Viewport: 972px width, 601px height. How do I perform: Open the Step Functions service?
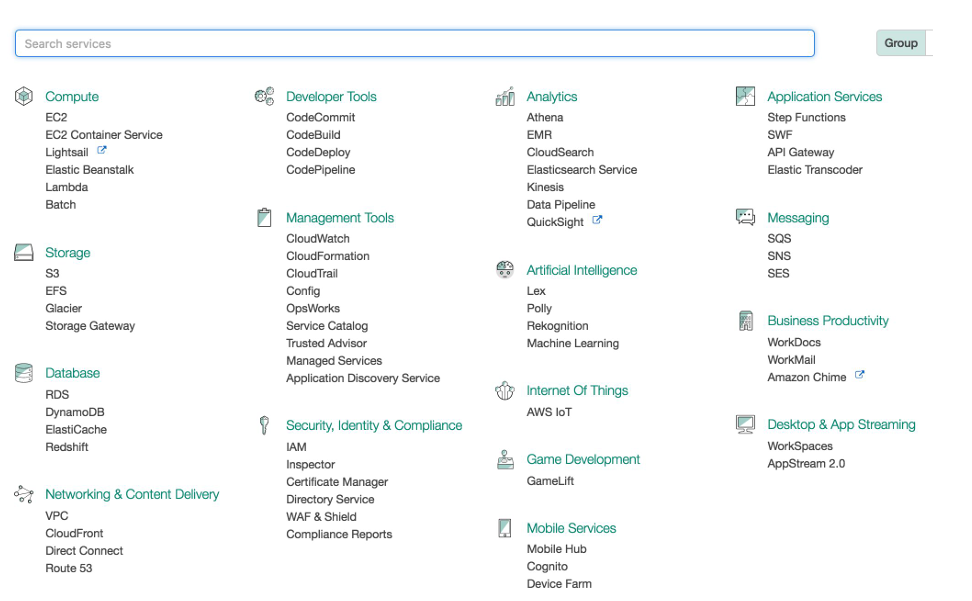pos(806,117)
